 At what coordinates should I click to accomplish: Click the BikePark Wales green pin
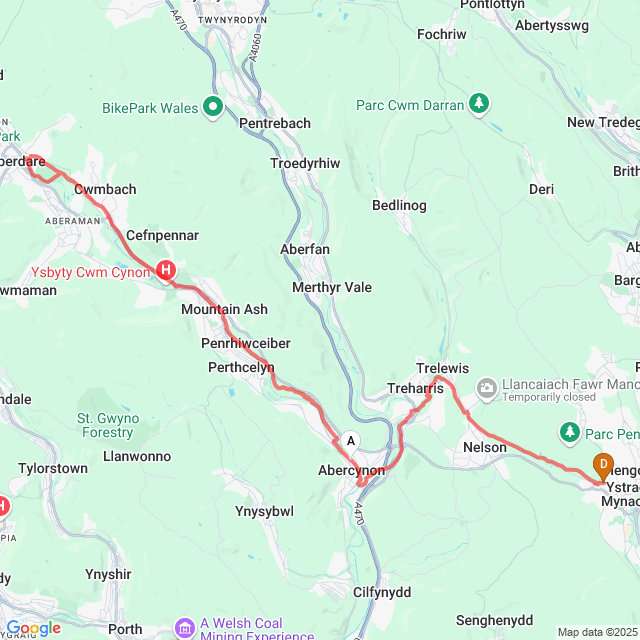[213, 107]
